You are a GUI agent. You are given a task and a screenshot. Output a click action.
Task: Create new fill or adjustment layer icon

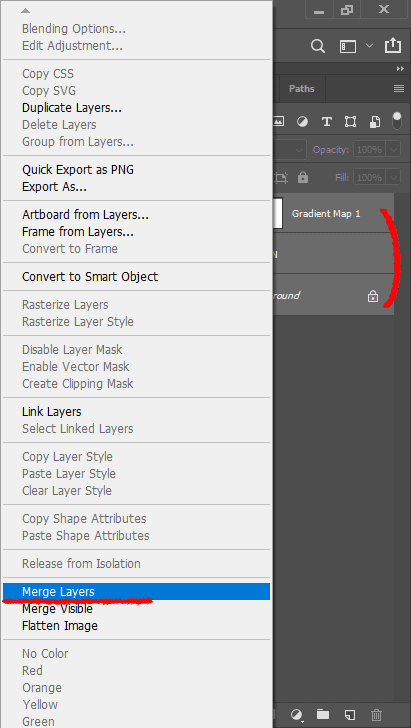(297, 715)
